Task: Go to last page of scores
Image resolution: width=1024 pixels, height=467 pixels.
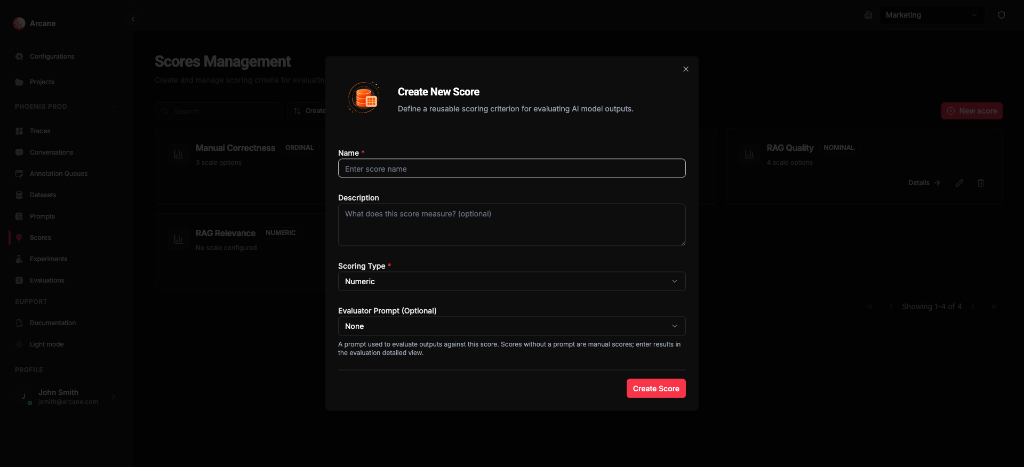Action: click(x=994, y=306)
